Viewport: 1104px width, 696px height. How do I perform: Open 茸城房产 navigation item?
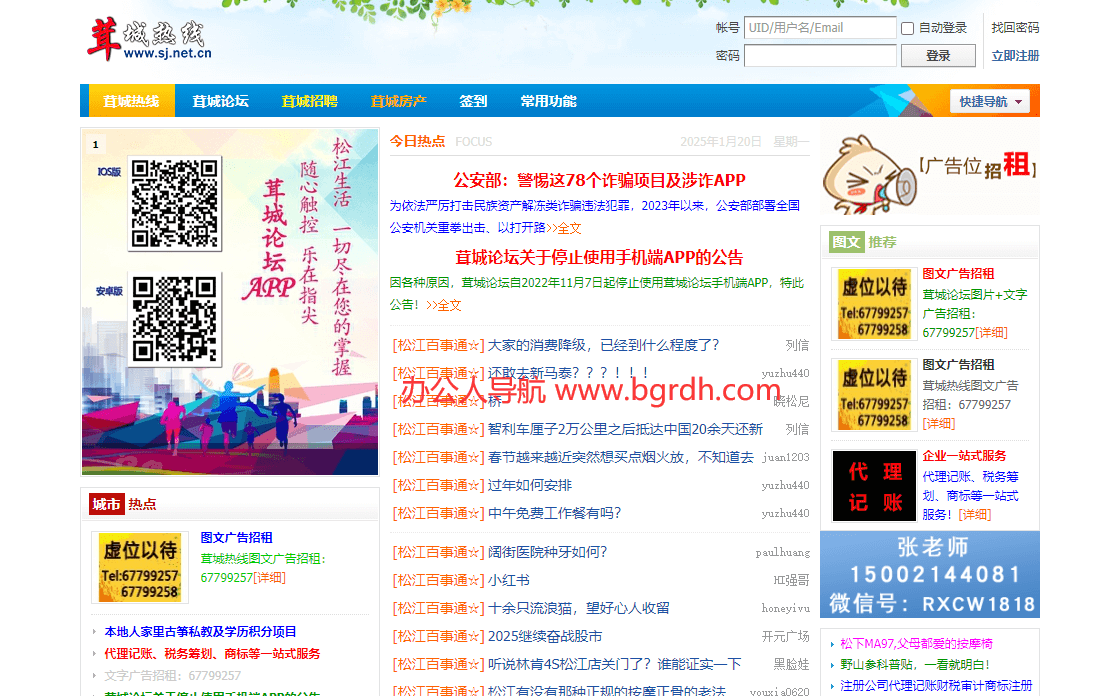399,101
